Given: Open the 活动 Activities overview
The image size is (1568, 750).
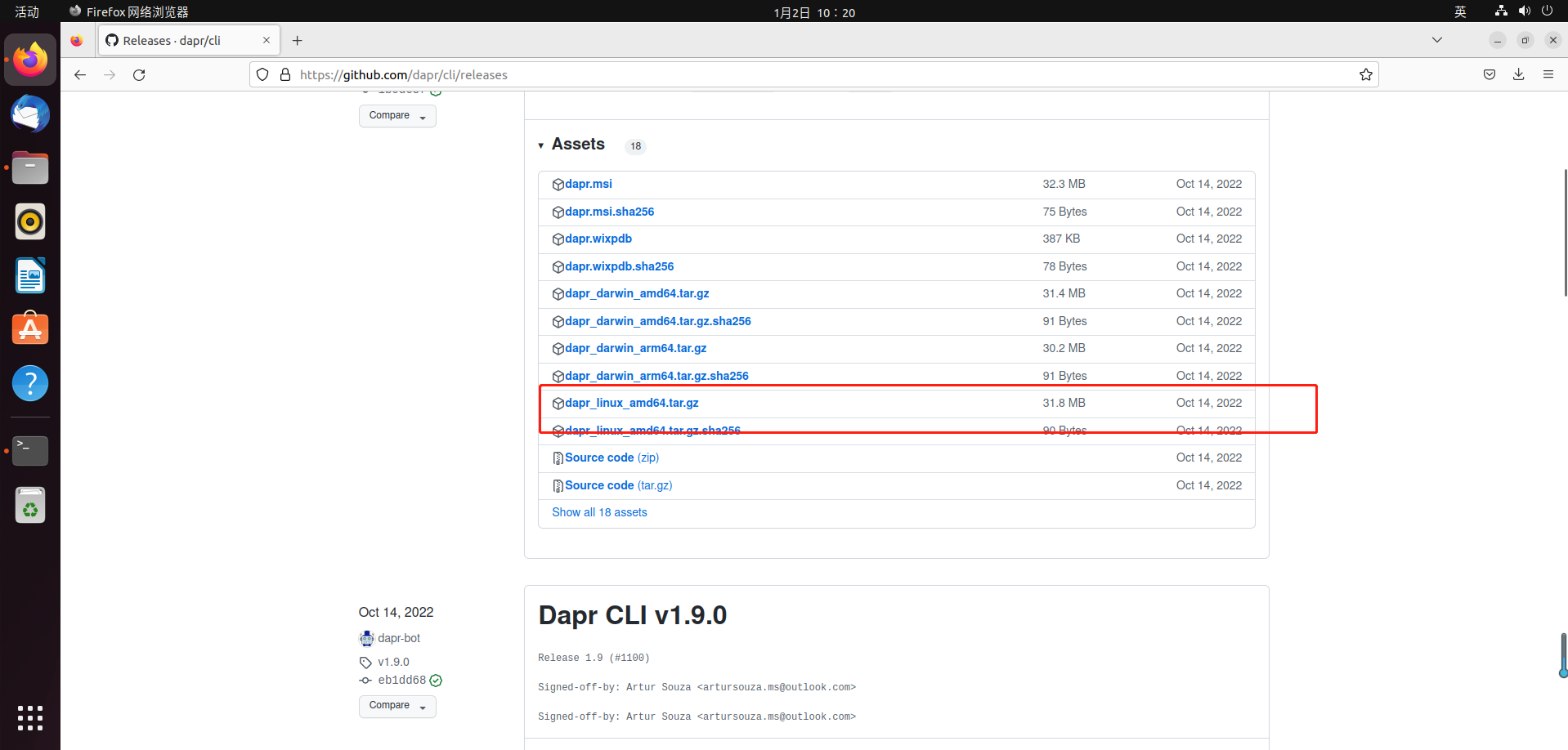Looking at the screenshot, I should click(x=27, y=11).
